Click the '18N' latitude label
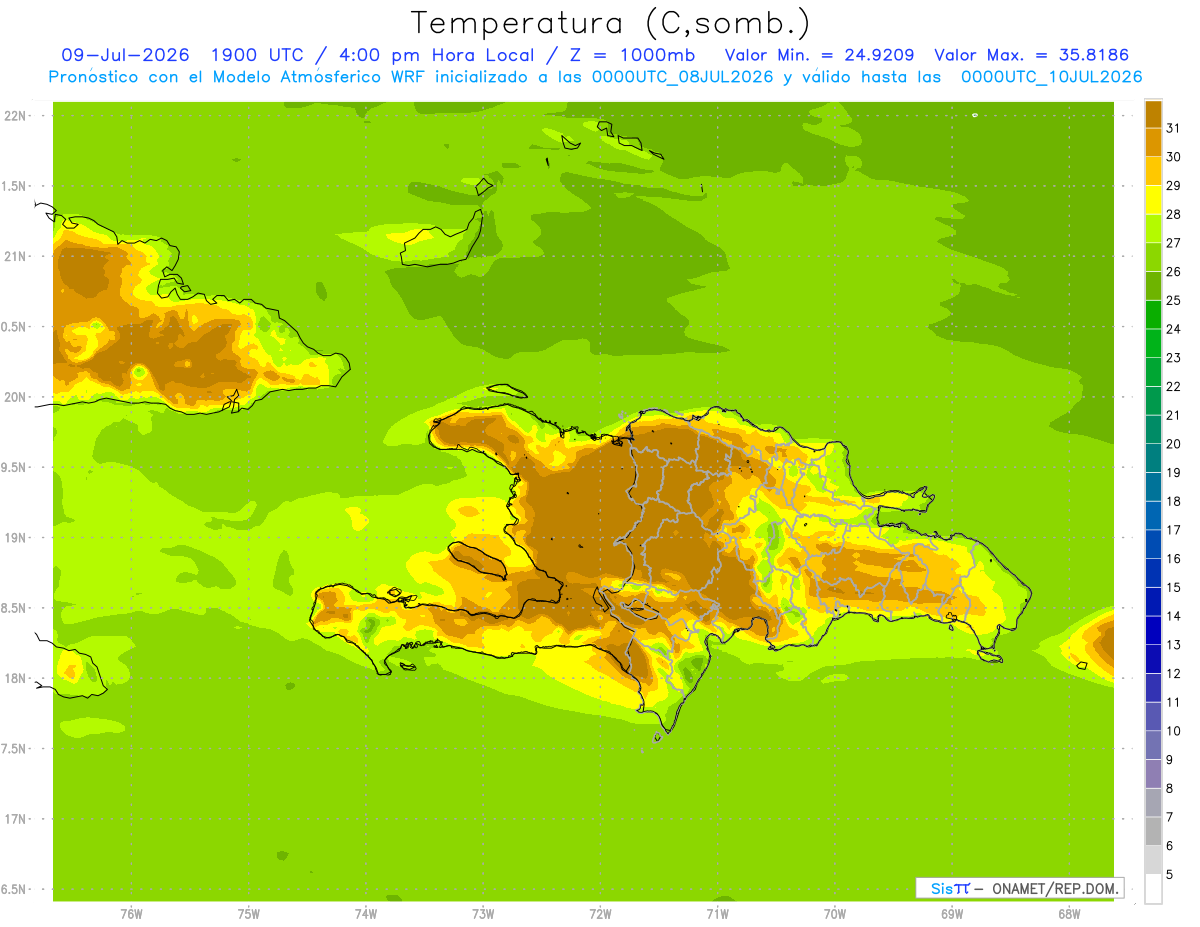 (17, 679)
